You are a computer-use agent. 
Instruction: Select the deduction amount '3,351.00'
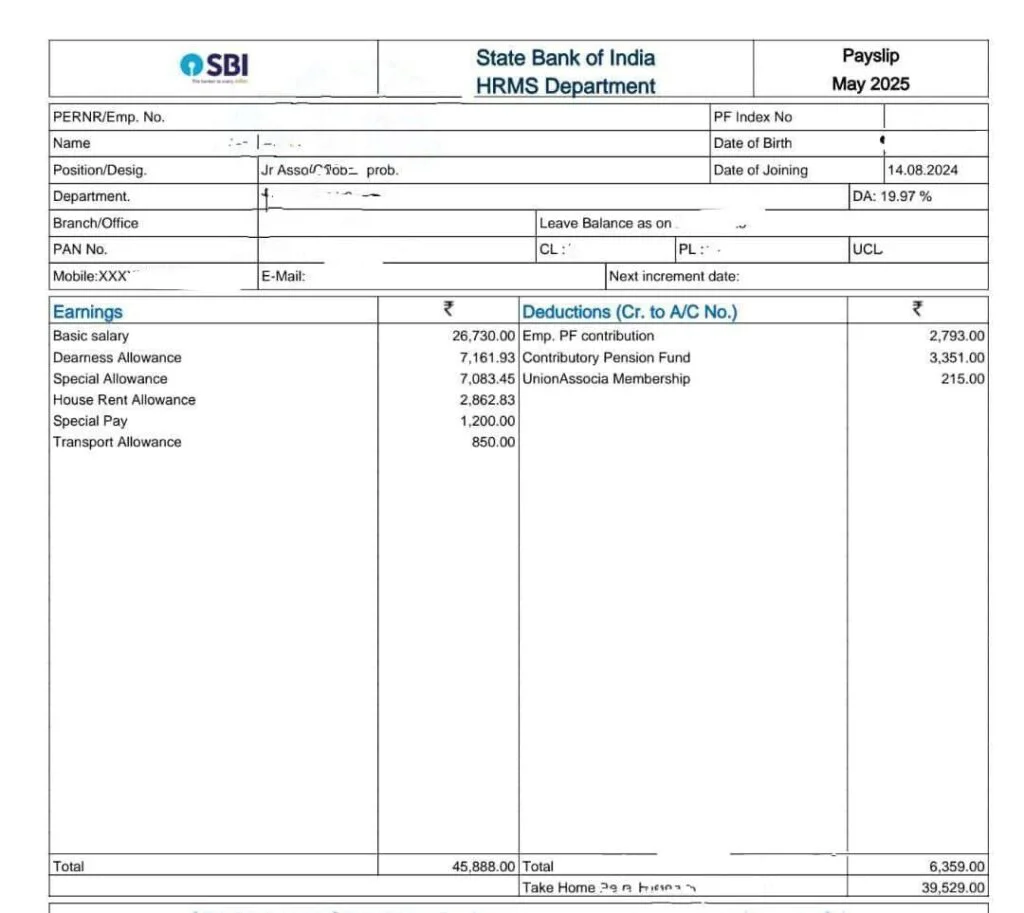coord(957,357)
